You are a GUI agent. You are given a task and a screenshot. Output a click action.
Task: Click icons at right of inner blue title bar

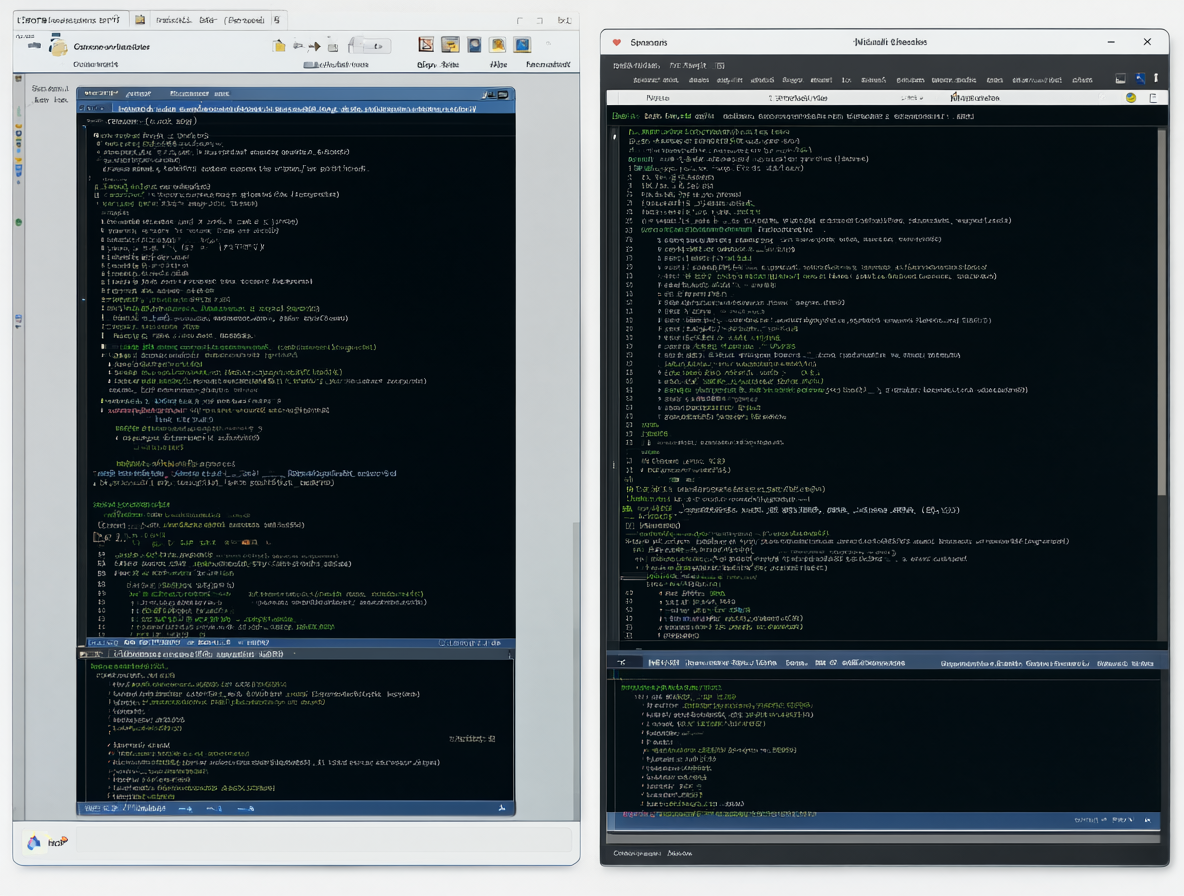click(496, 94)
